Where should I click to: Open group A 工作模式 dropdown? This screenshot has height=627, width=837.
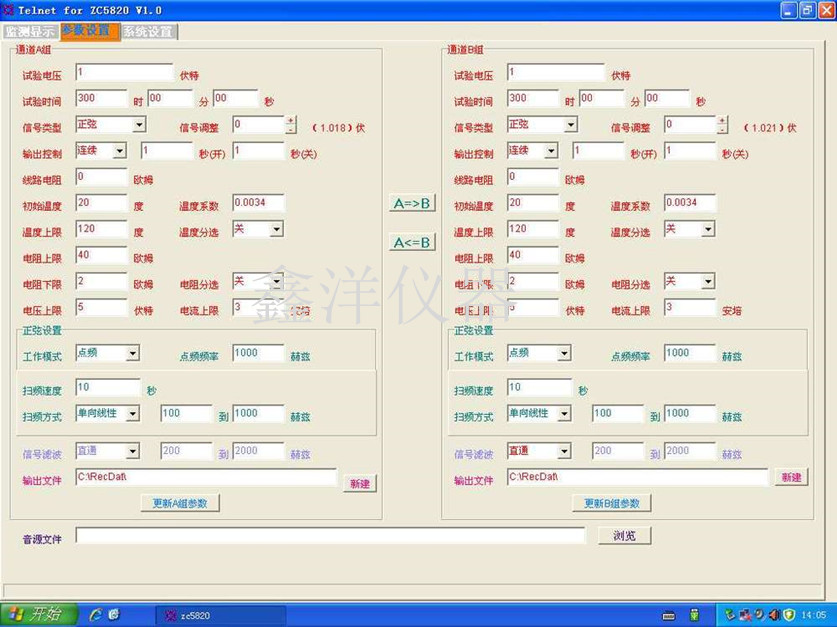point(133,354)
